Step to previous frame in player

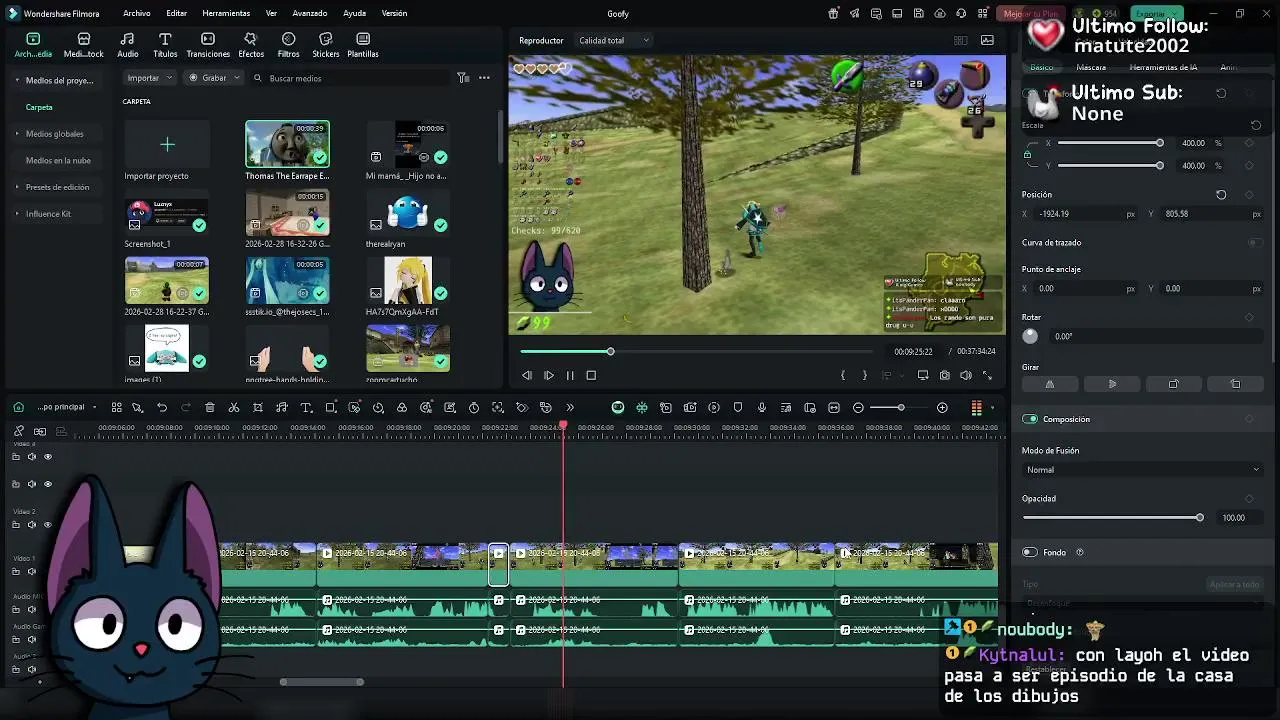(527, 375)
